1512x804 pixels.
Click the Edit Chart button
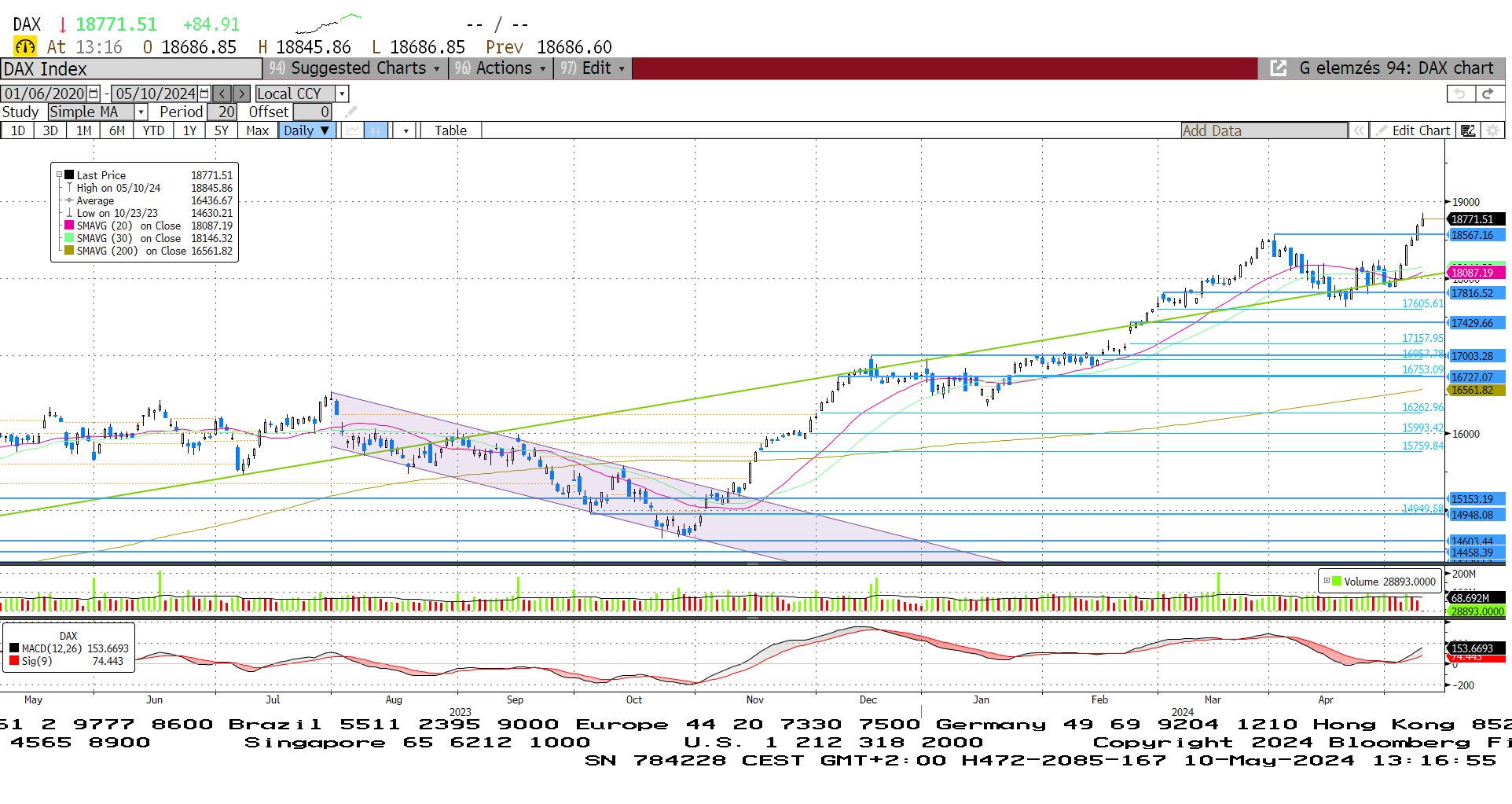pyautogui.click(x=1413, y=130)
